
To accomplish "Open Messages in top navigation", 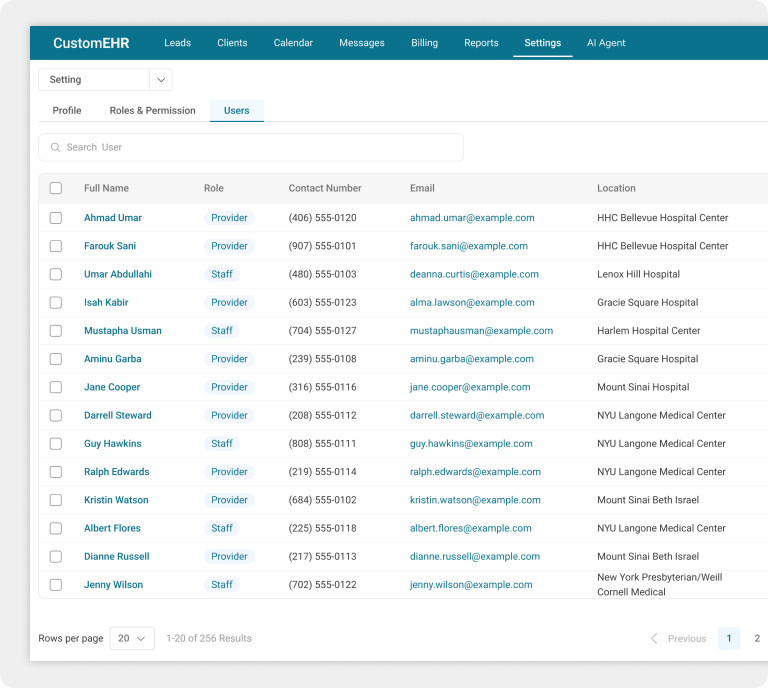I will pos(361,43).
